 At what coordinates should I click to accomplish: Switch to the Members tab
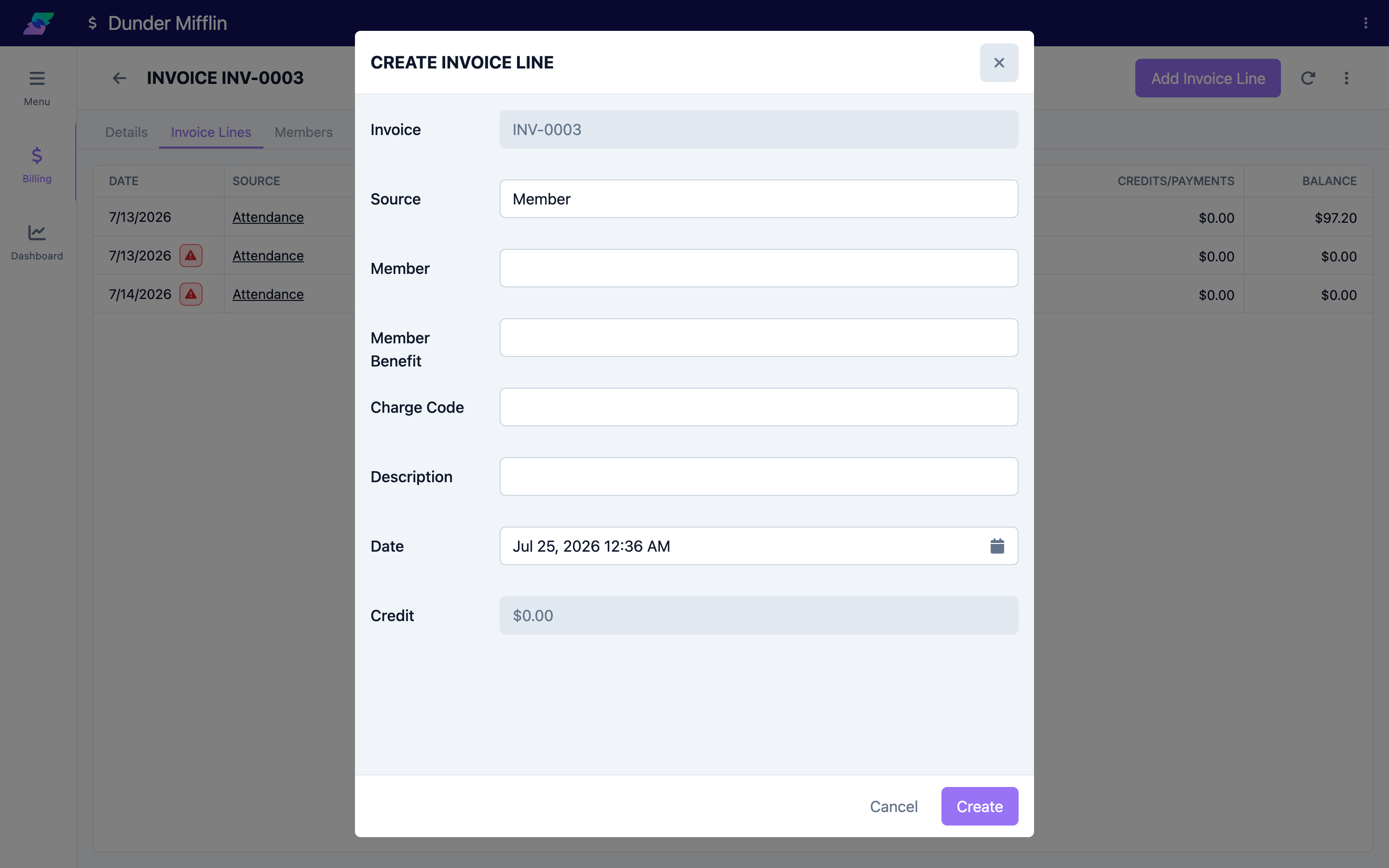click(303, 132)
